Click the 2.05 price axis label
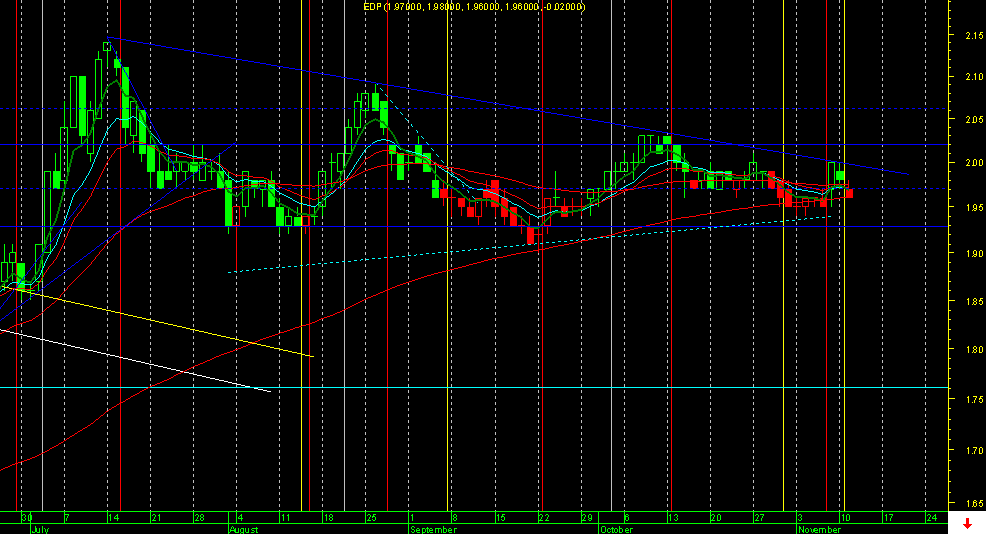The width and height of the screenshot is (986, 534). pyautogui.click(x=974, y=120)
